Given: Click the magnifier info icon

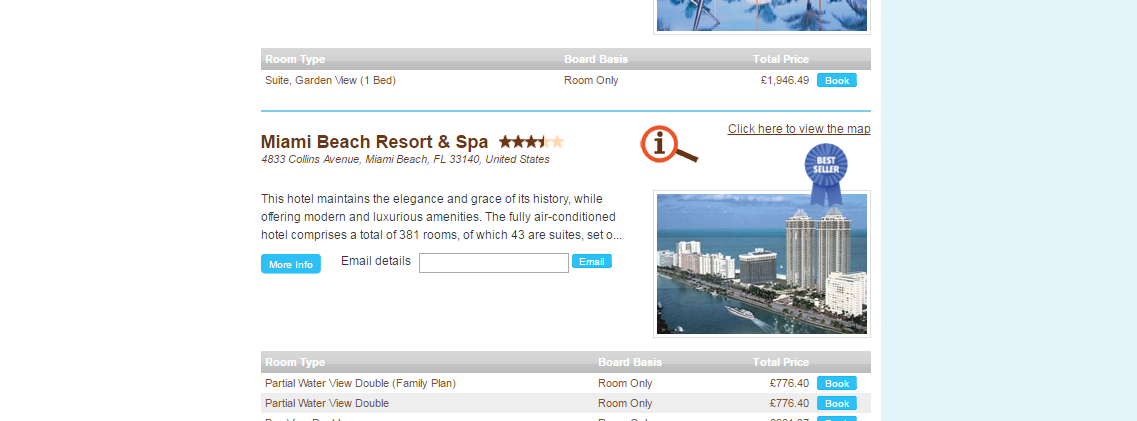Looking at the screenshot, I should click(x=669, y=144).
